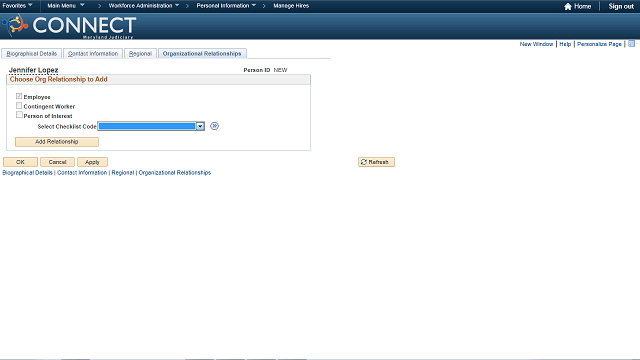The height and width of the screenshot is (360, 640).
Task: Click the checklist lookup arrow icon
Action: tap(214, 126)
